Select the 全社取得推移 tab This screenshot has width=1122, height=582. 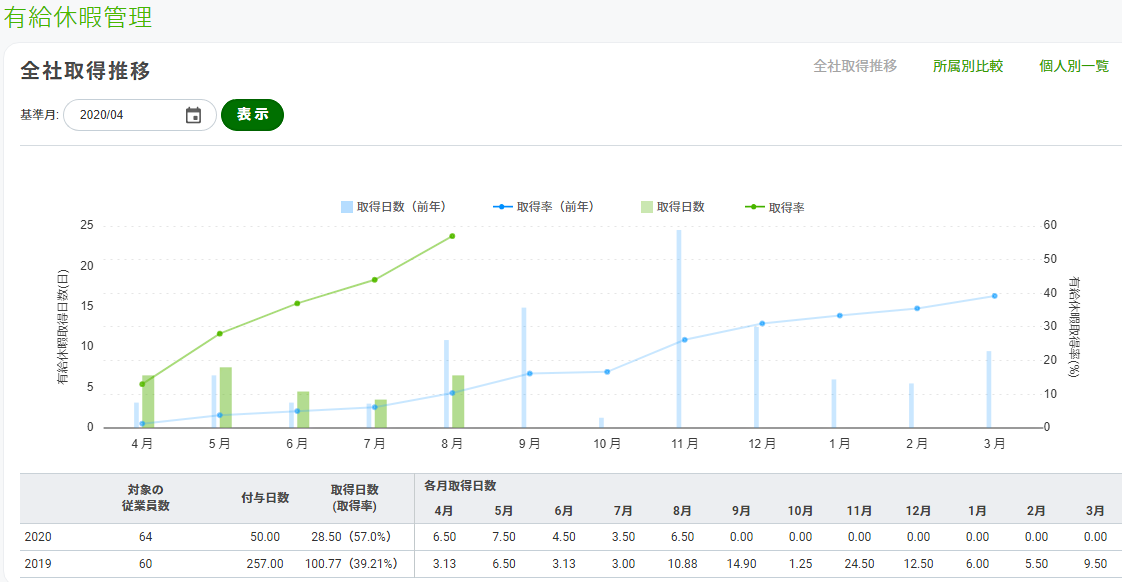(x=855, y=66)
